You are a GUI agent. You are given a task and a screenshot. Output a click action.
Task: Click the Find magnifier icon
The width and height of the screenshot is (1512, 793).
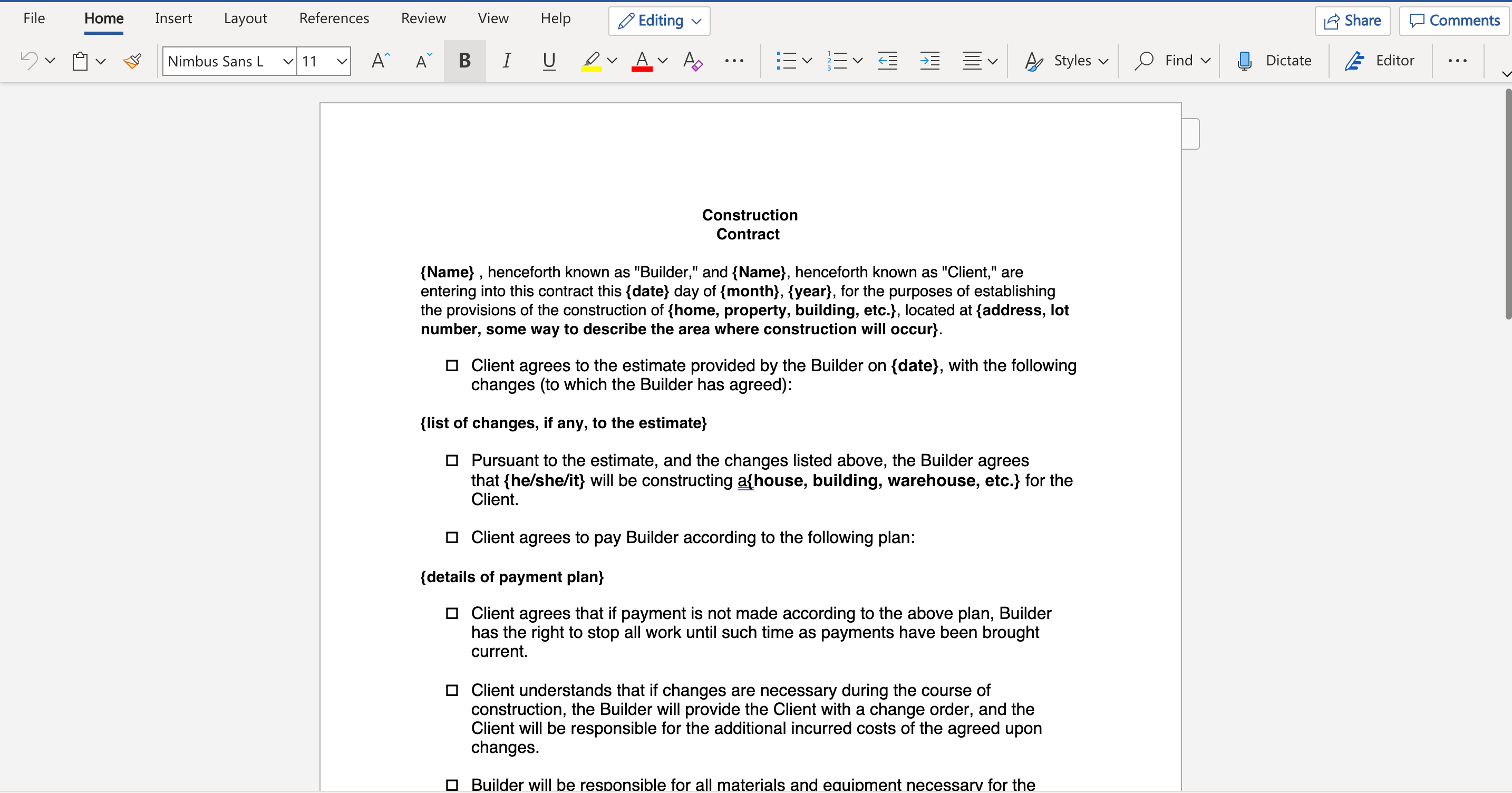click(1144, 61)
